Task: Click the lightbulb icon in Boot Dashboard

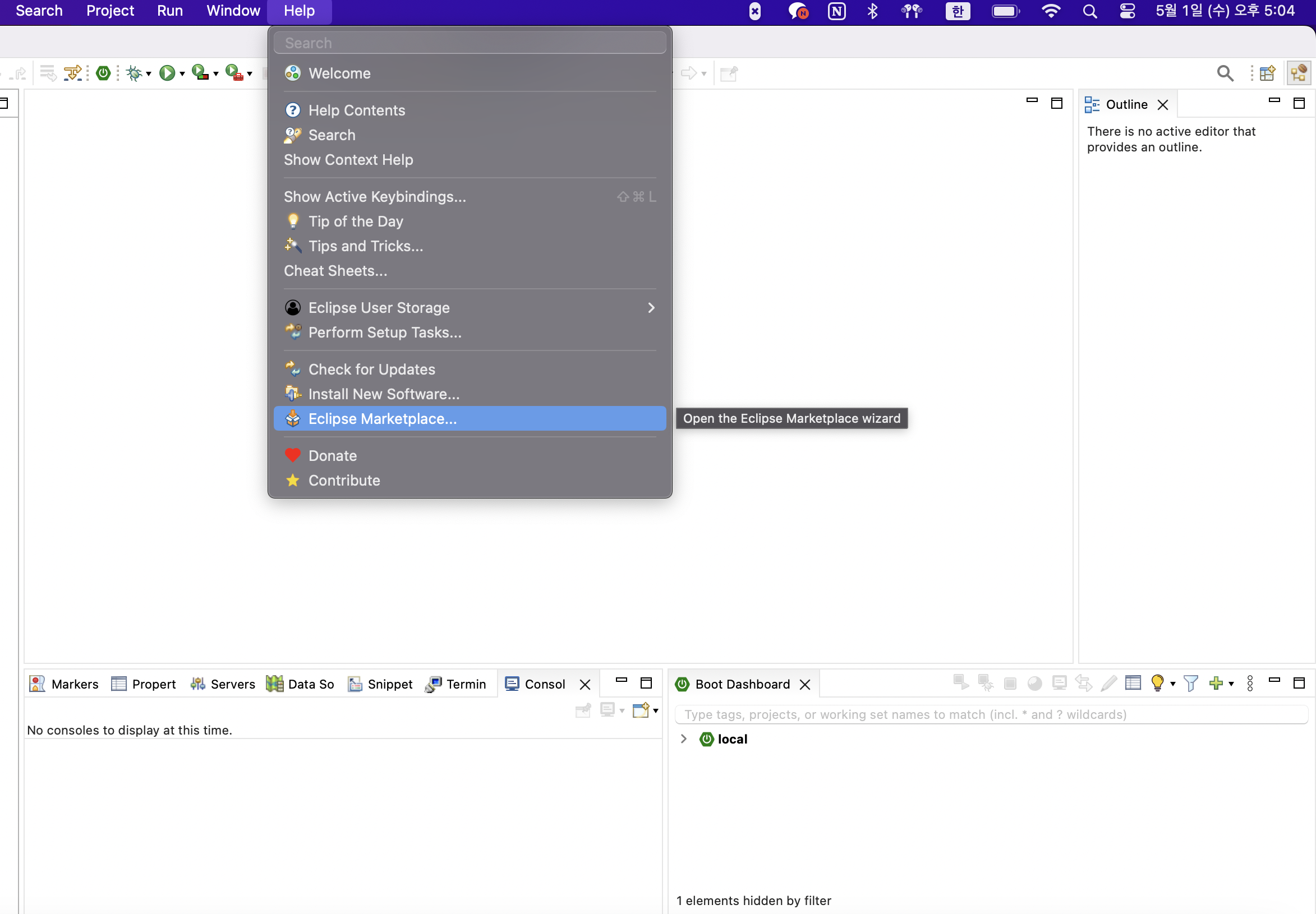Action: click(x=1157, y=682)
